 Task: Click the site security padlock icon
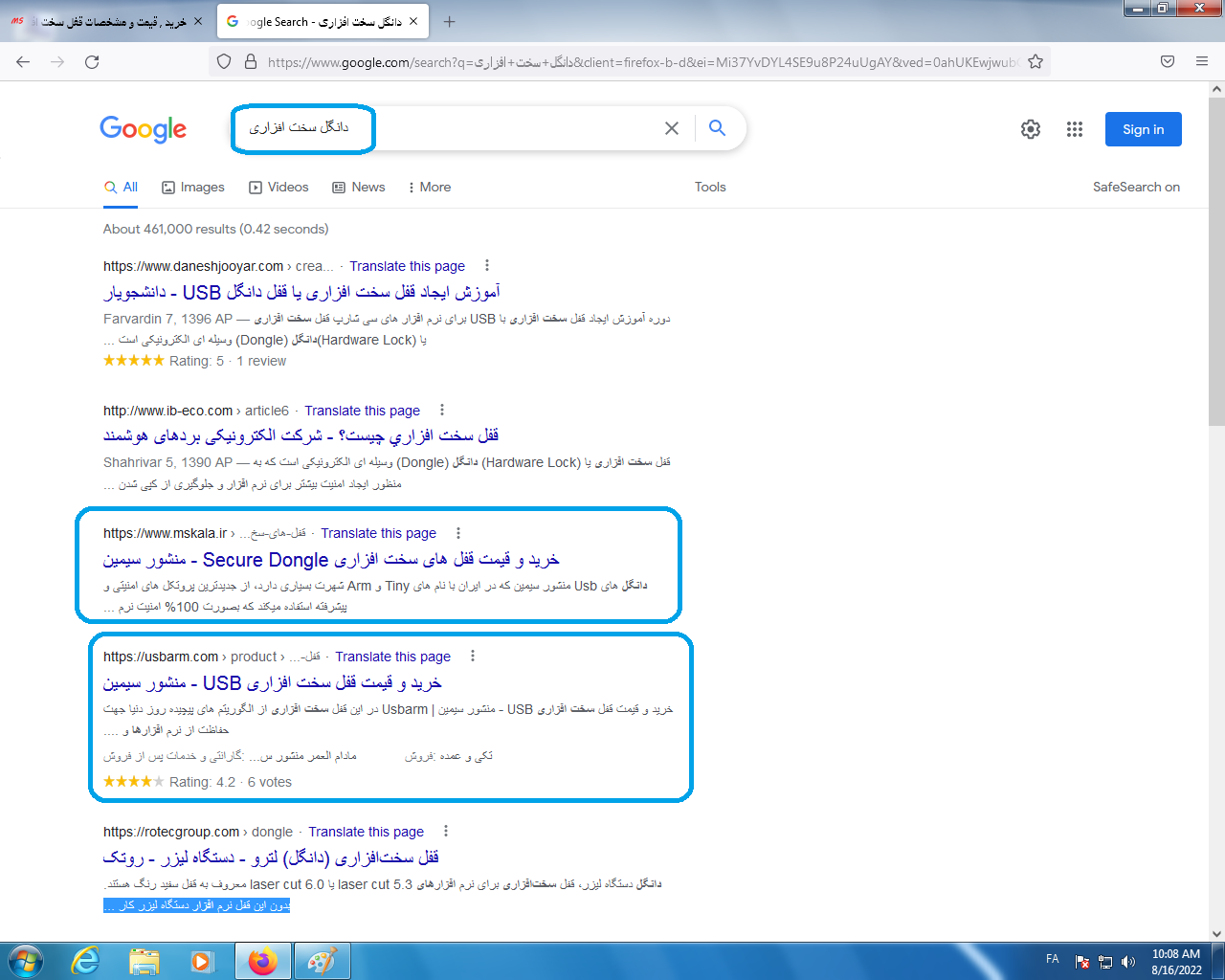pos(251,61)
